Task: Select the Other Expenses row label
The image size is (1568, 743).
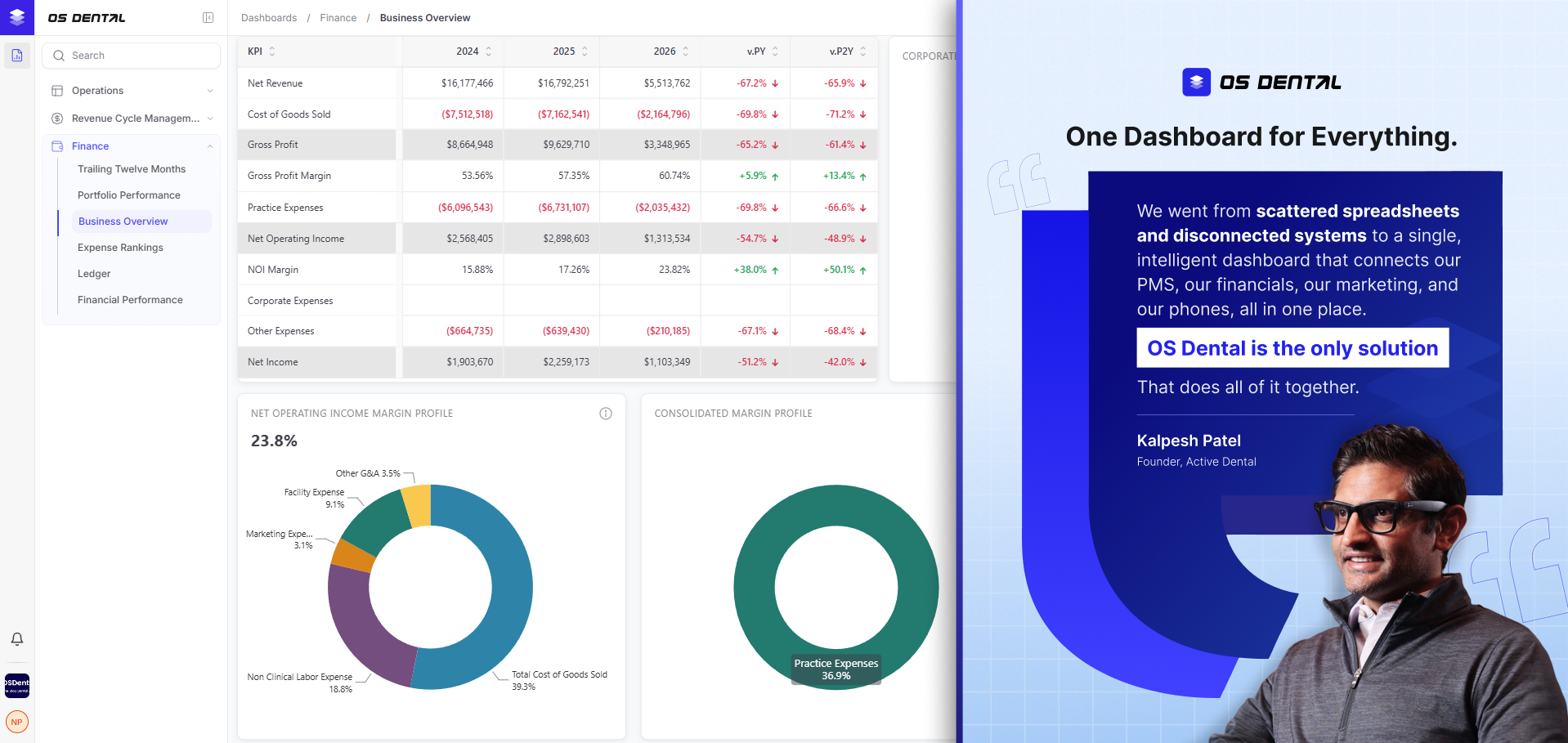Action: (281, 331)
